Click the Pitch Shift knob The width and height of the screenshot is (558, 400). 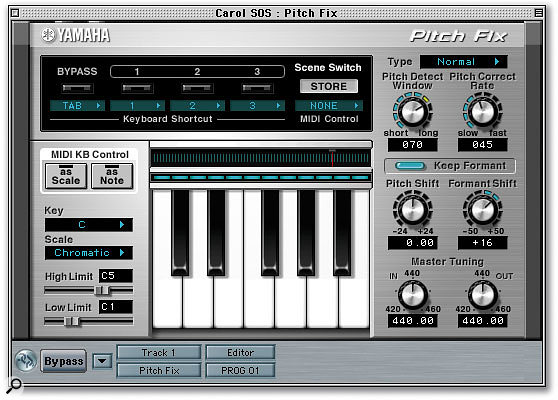(412, 209)
